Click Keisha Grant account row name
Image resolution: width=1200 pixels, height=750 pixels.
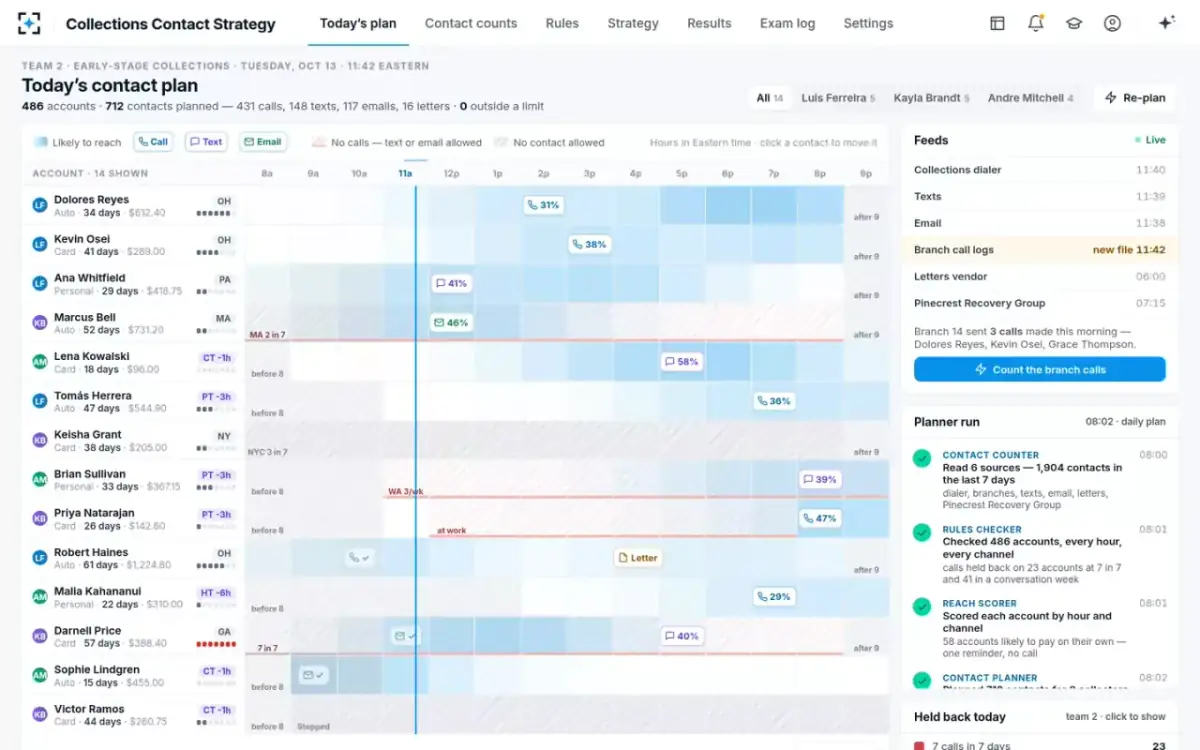[x=88, y=435]
